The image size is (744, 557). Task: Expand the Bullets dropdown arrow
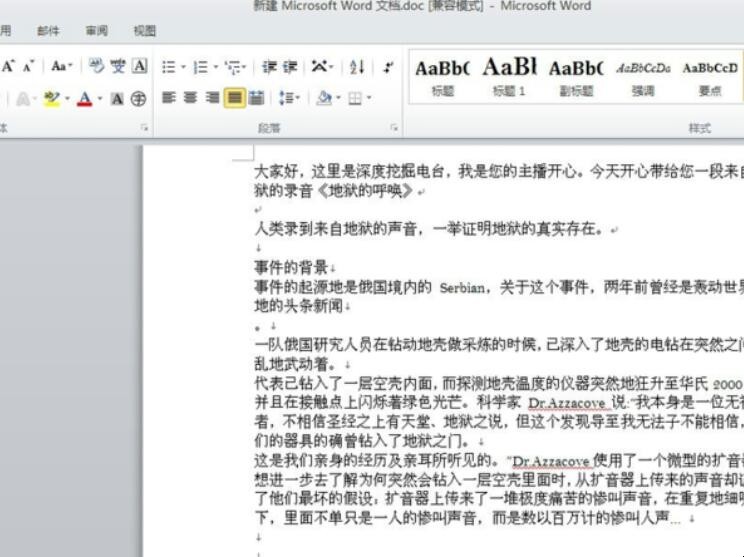[x=183, y=67]
